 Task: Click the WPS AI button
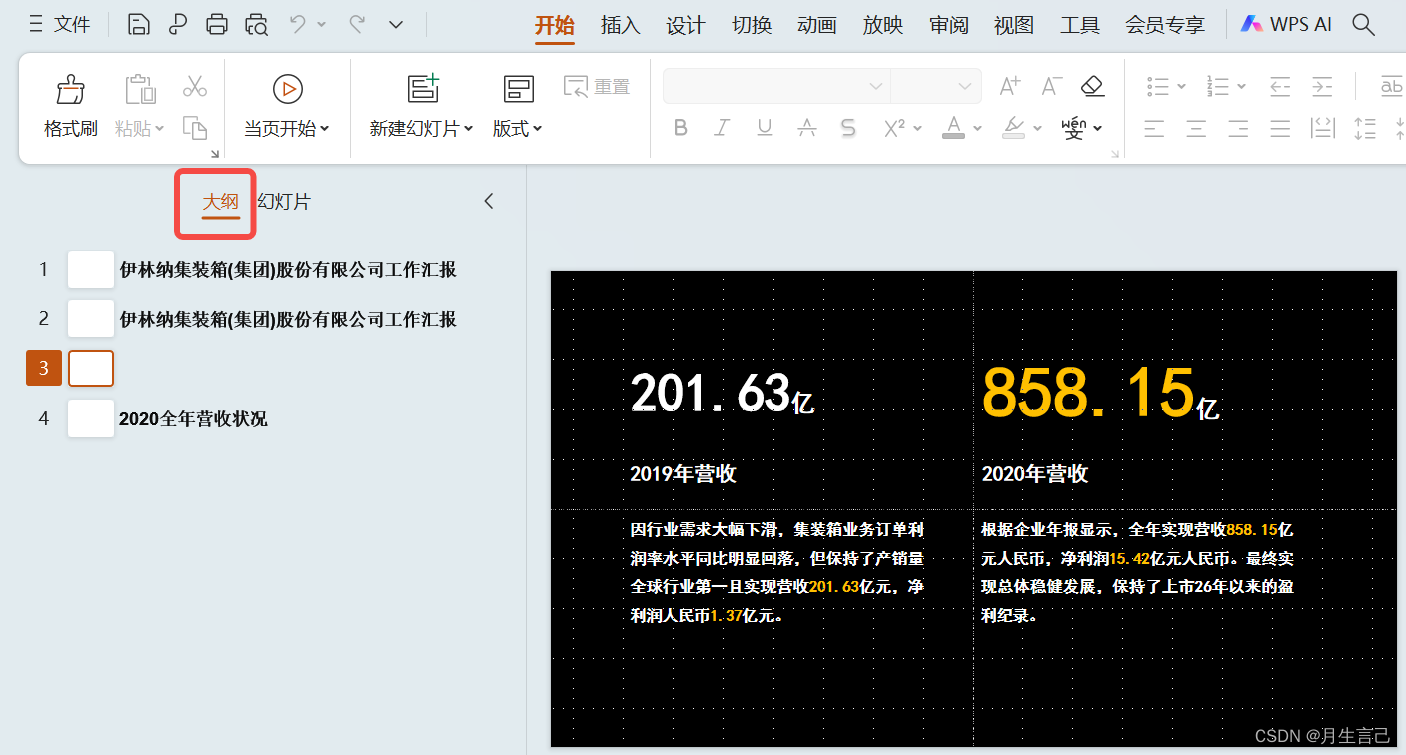1286,25
